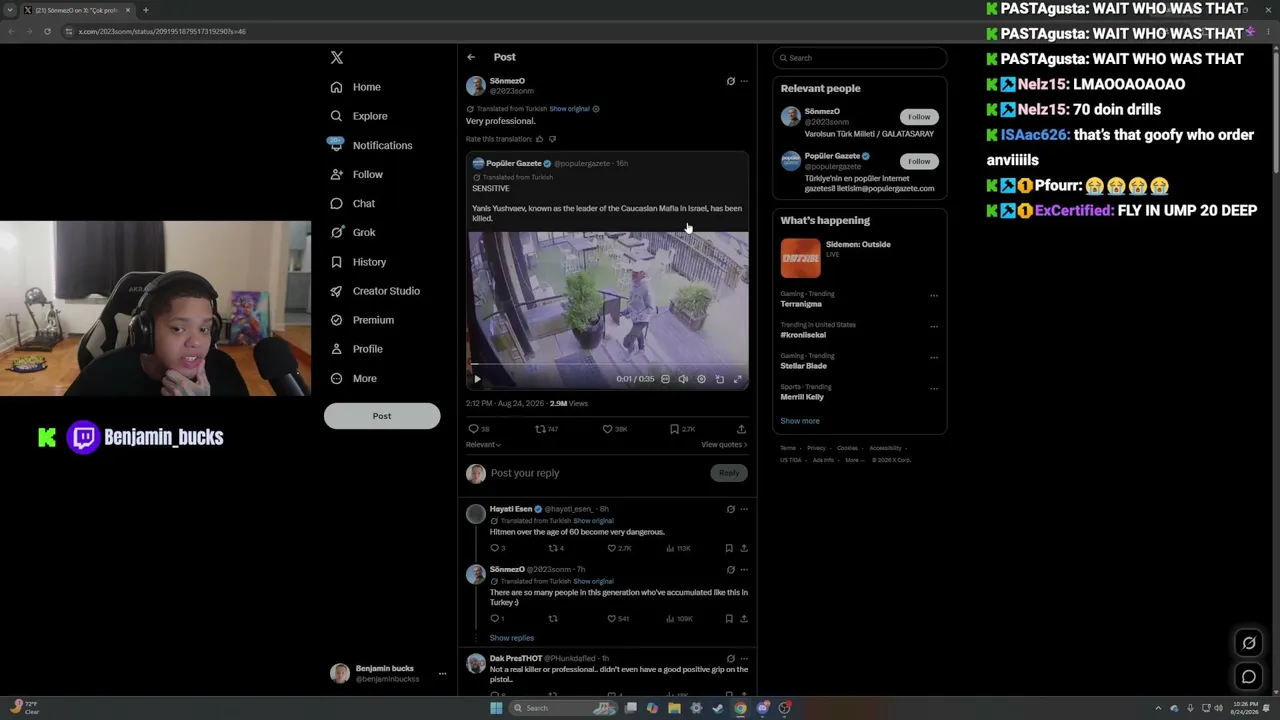Share the main post

[x=741, y=429]
